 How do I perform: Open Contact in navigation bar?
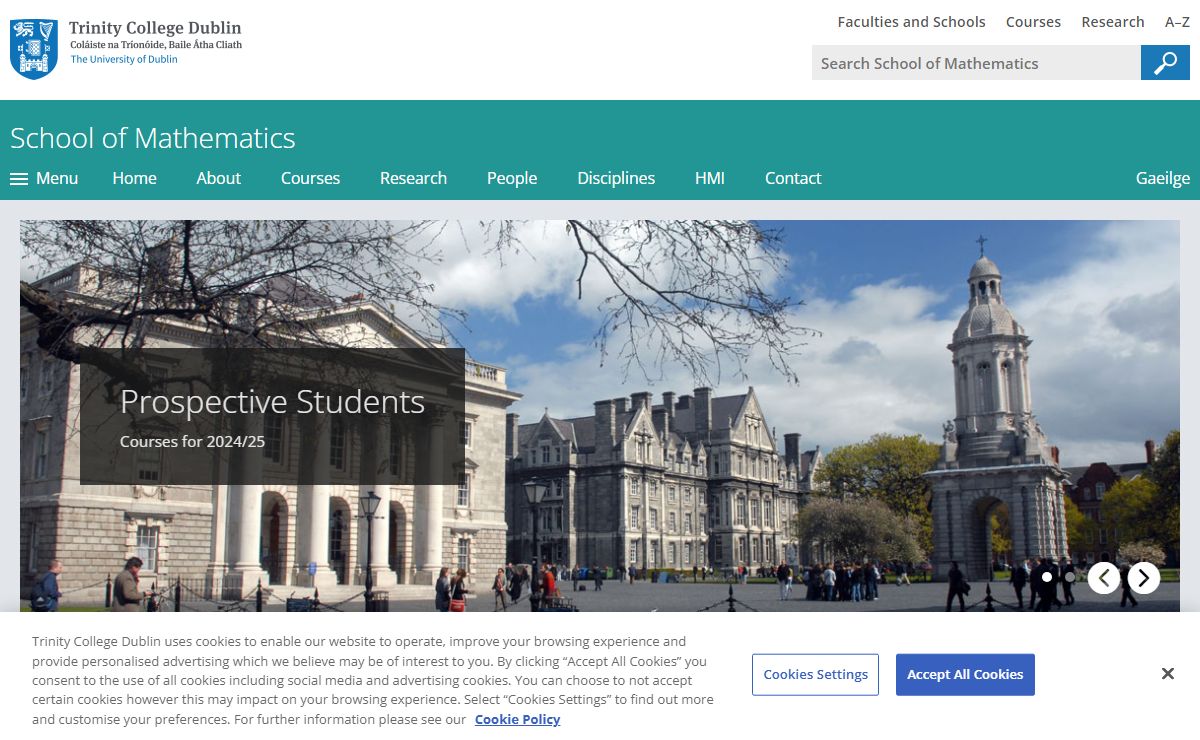pyautogui.click(x=793, y=178)
